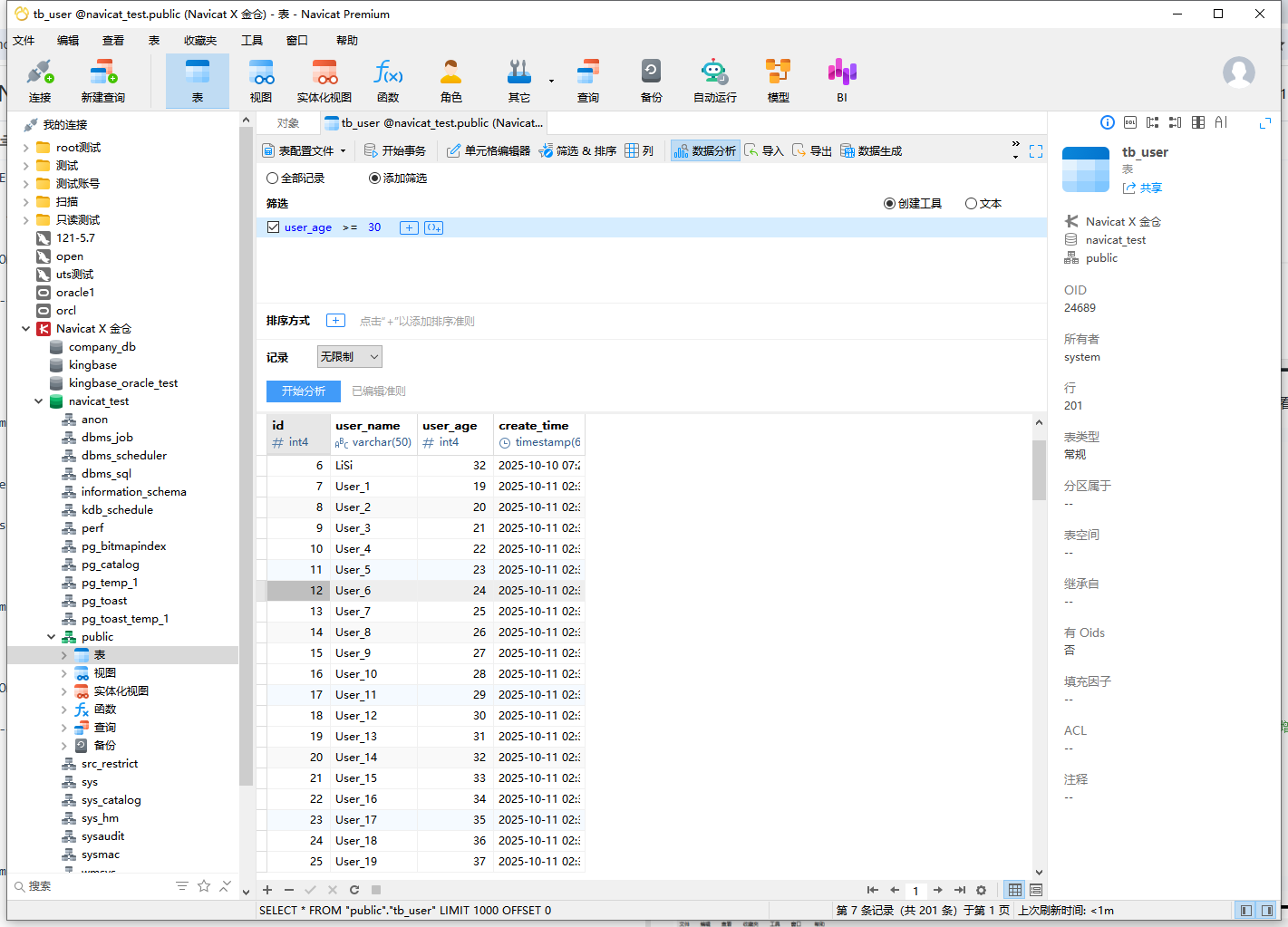Viewport: 1288px width, 927px height.
Task: Go to the first page of records
Action: point(873,890)
